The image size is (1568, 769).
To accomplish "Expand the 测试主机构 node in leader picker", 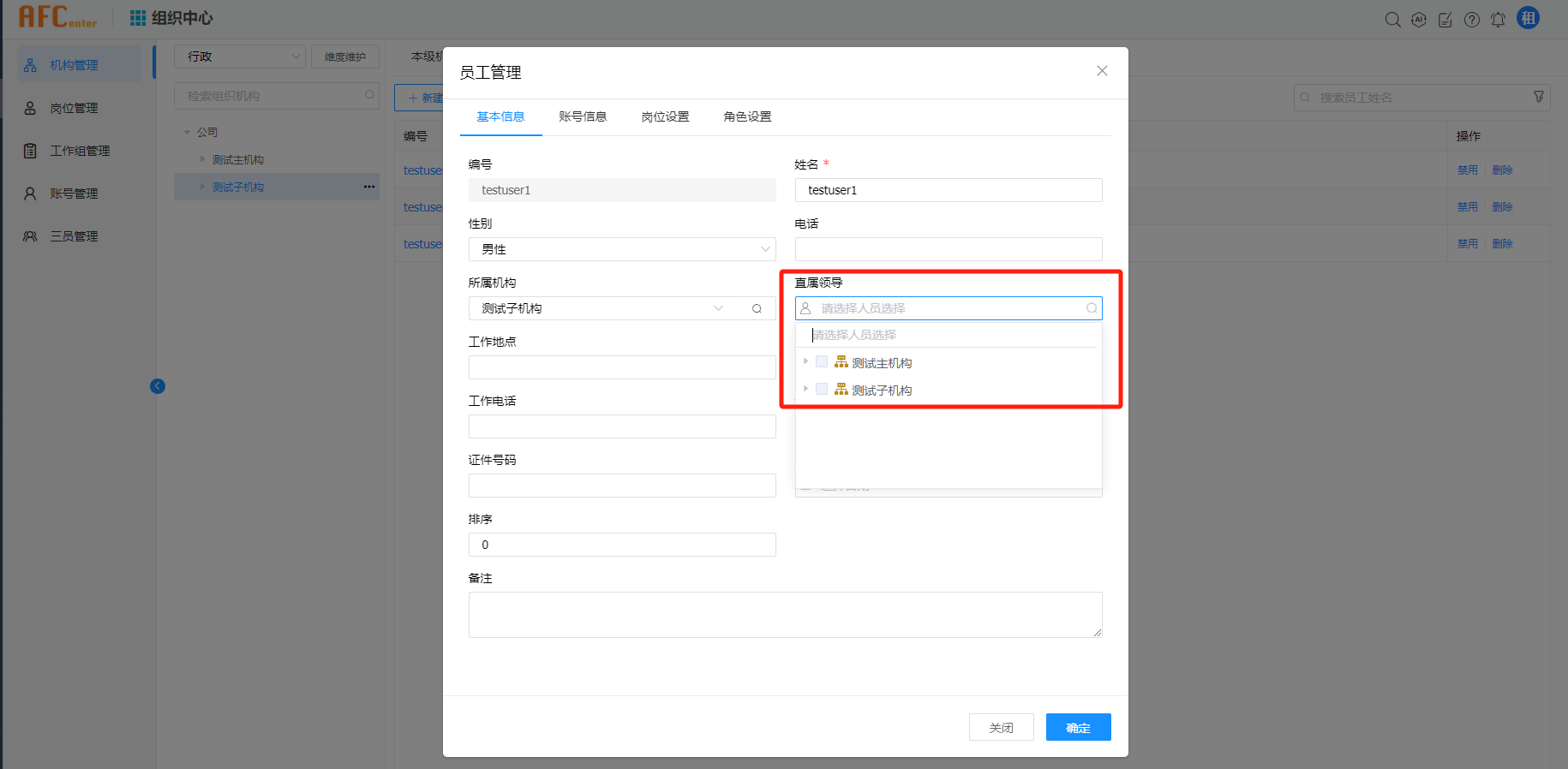I will tap(805, 362).
